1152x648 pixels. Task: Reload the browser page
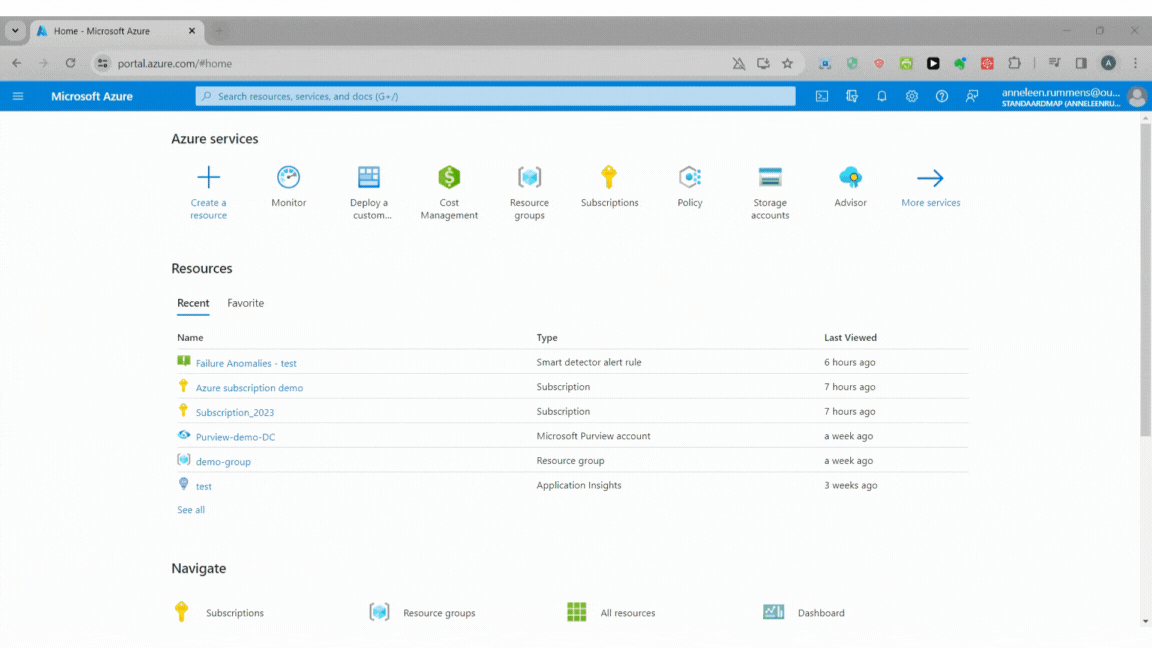pos(71,63)
